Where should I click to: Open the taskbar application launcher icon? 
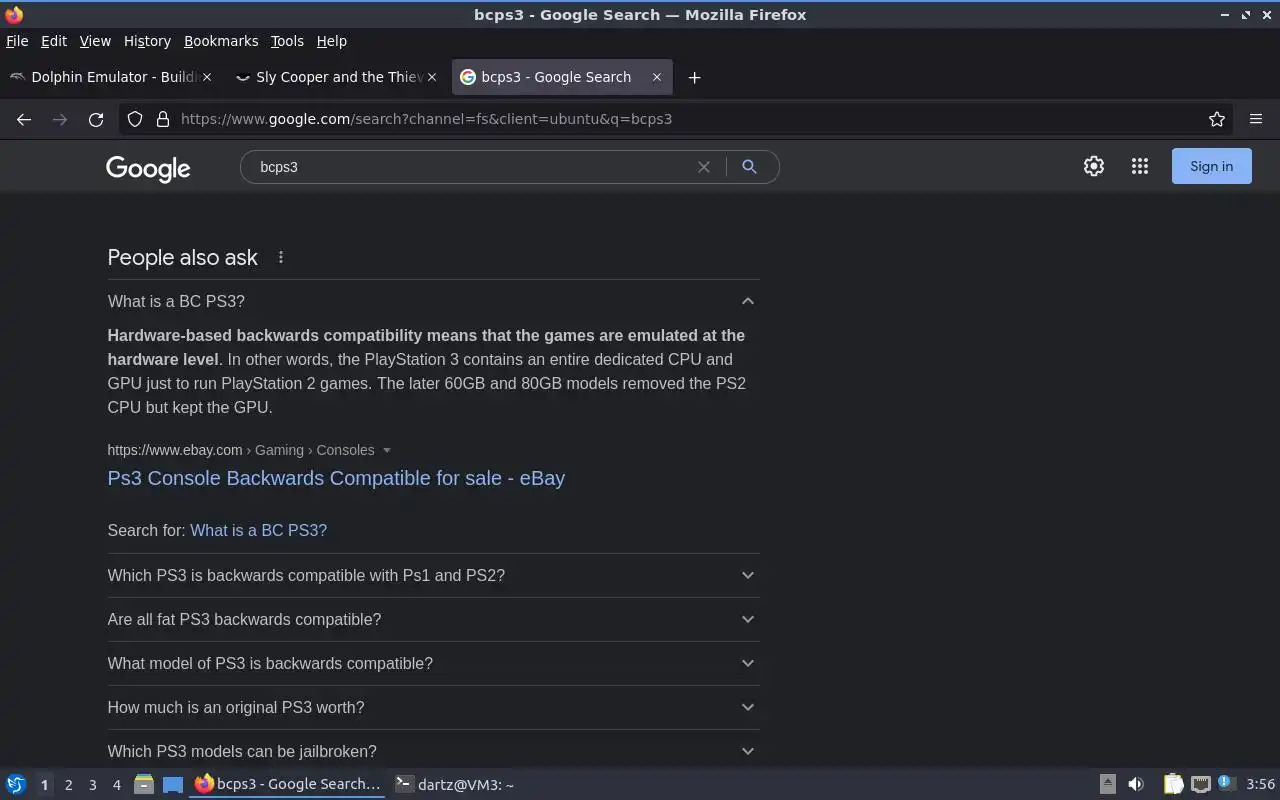tap(16, 784)
